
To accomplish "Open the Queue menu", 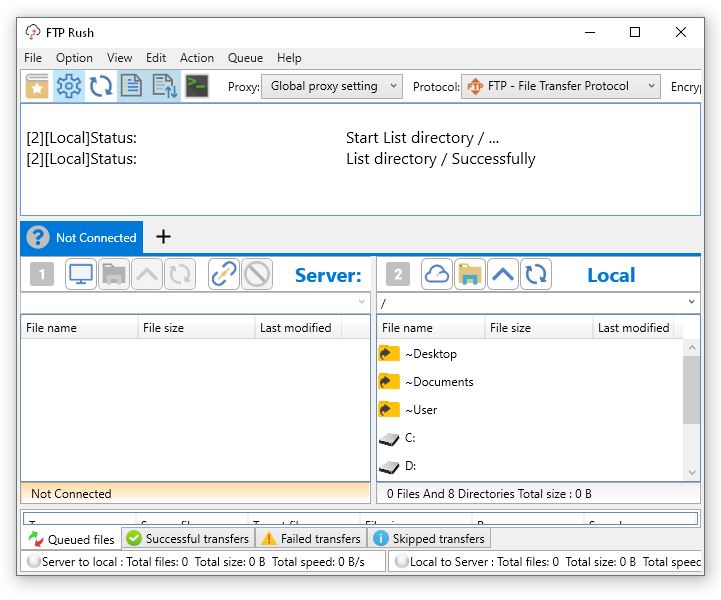I will tap(245, 58).
